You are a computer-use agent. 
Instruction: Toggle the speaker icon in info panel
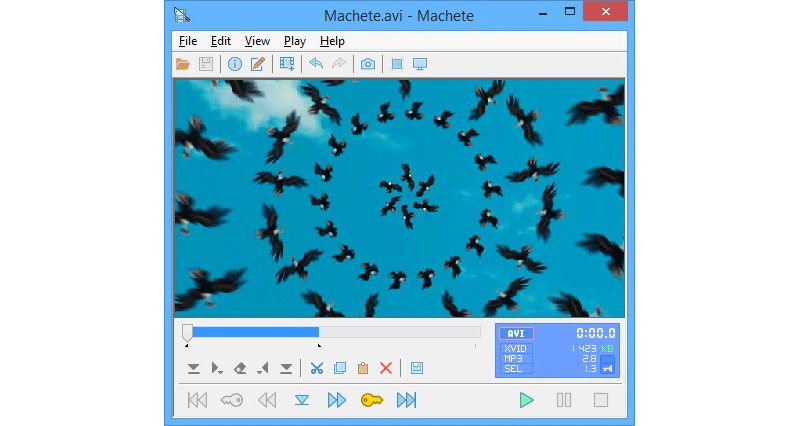[607, 367]
